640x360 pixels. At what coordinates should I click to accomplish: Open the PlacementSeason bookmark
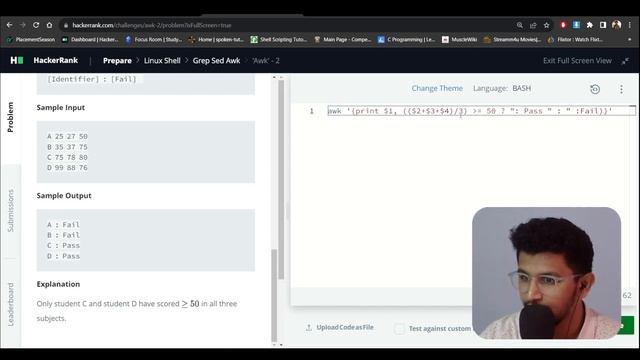(31, 40)
